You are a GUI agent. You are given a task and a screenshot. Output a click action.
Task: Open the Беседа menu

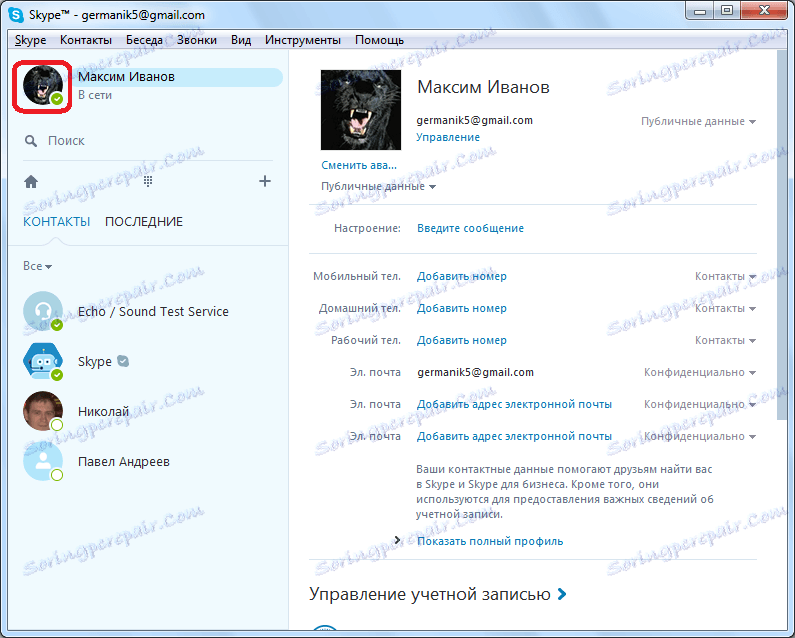pyautogui.click(x=144, y=40)
